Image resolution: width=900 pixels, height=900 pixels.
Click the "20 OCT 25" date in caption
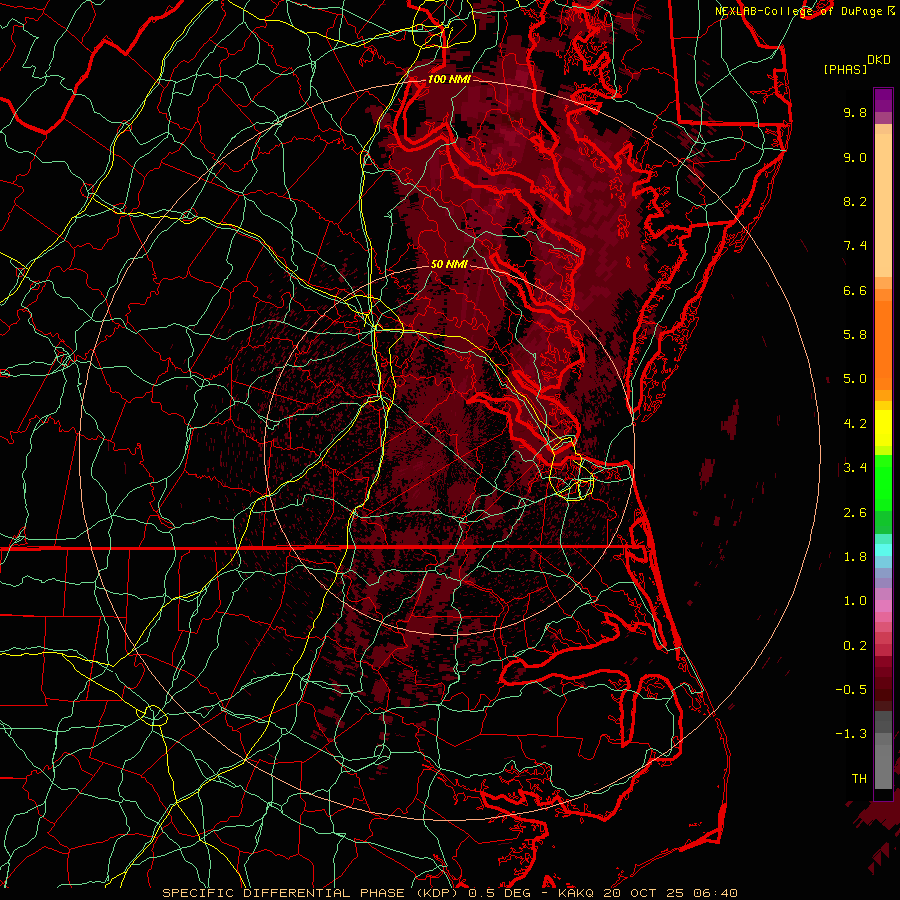(x=642, y=893)
